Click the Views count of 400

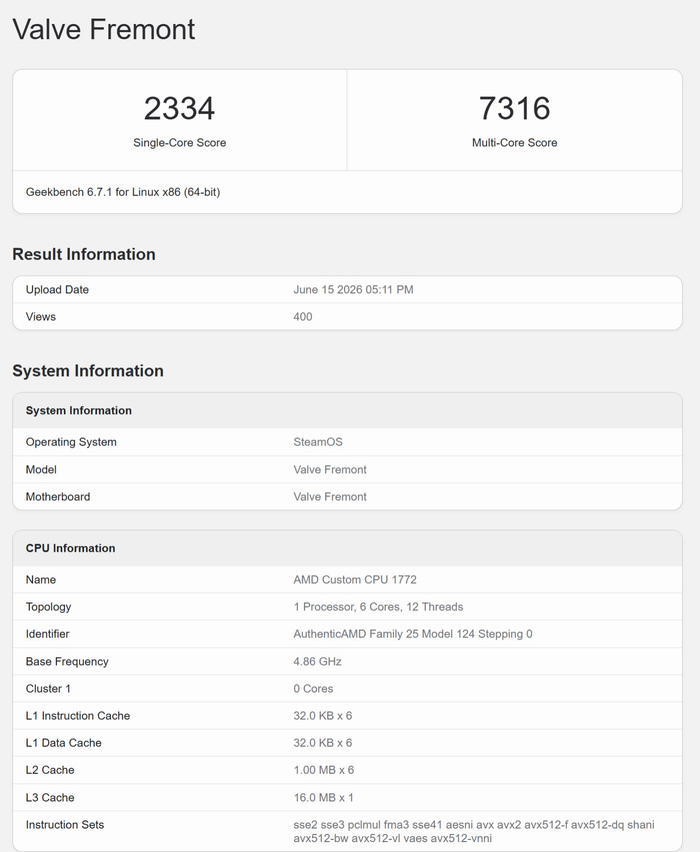[x=303, y=317]
